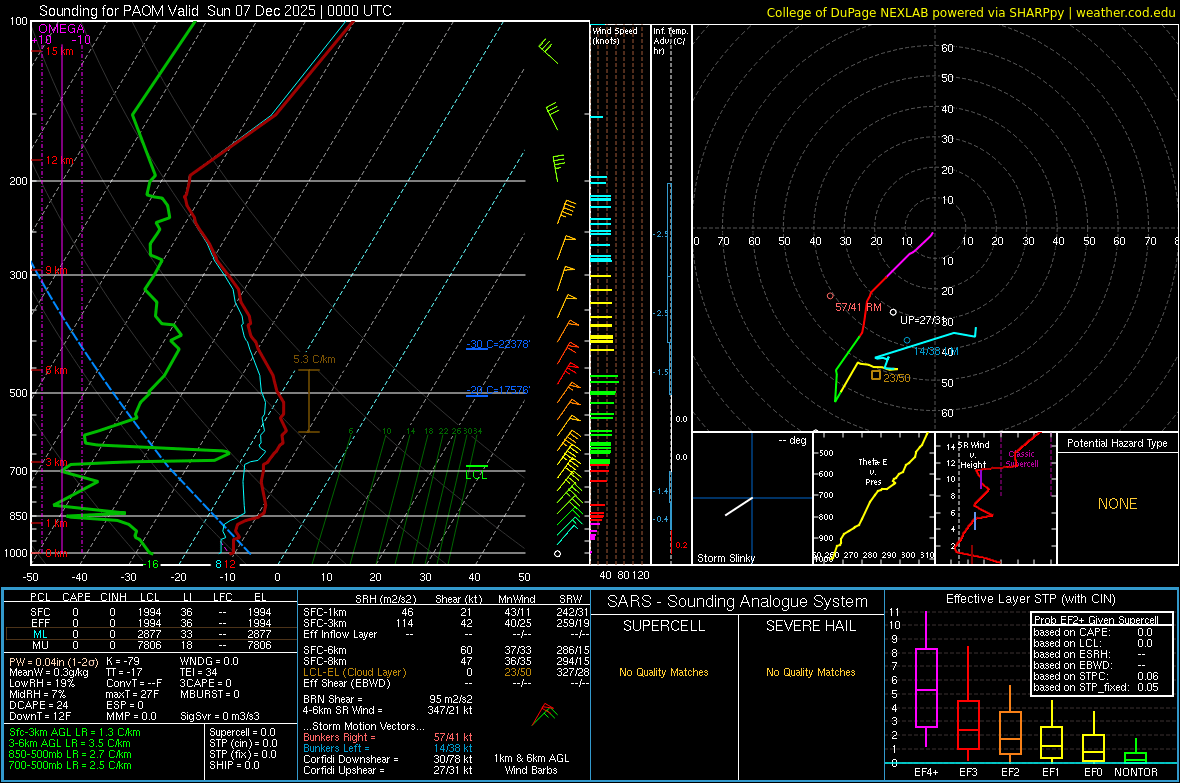The image size is (1180, 783).
Task: Click the LowRH = 19% value
Action: [x=41, y=683]
